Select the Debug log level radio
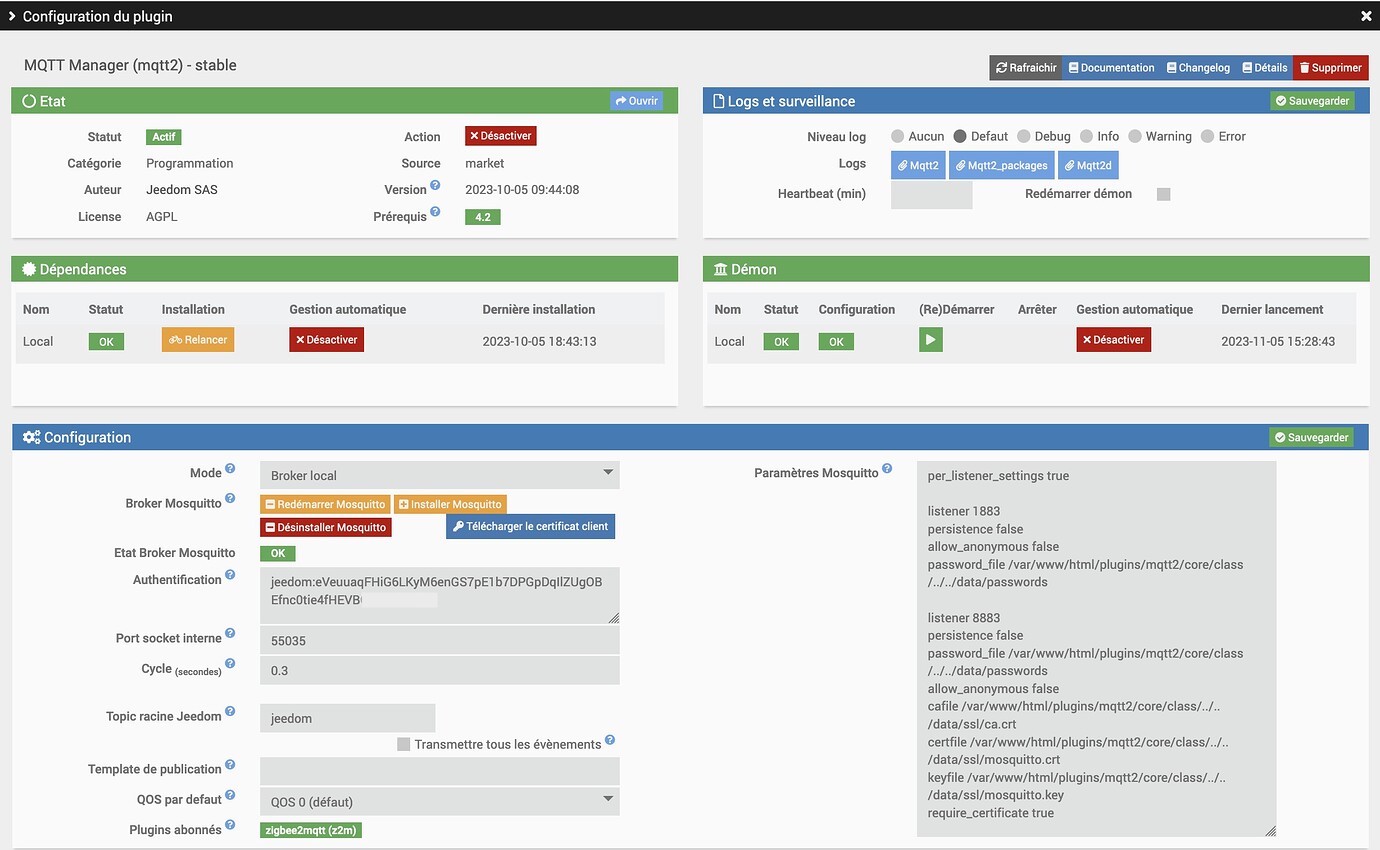 pyautogui.click(x=1024, y=136)
